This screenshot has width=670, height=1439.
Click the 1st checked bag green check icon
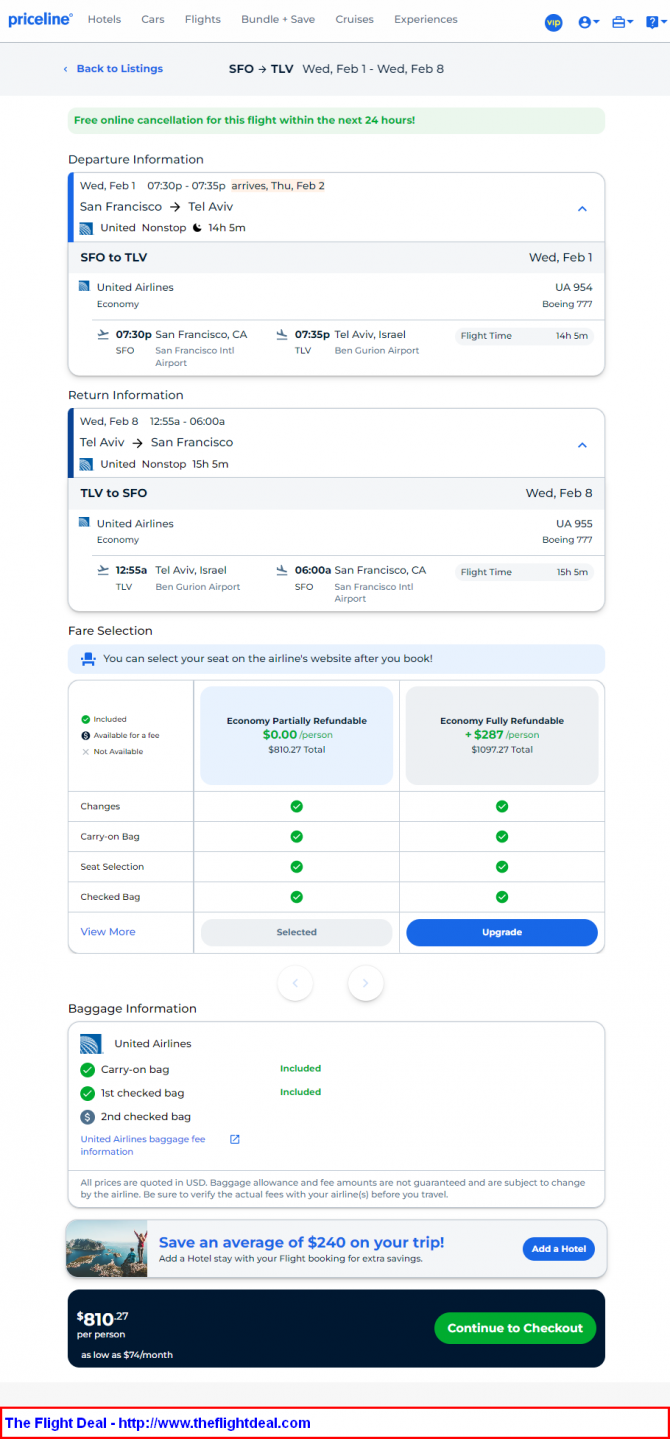[x=88, y=1093]
